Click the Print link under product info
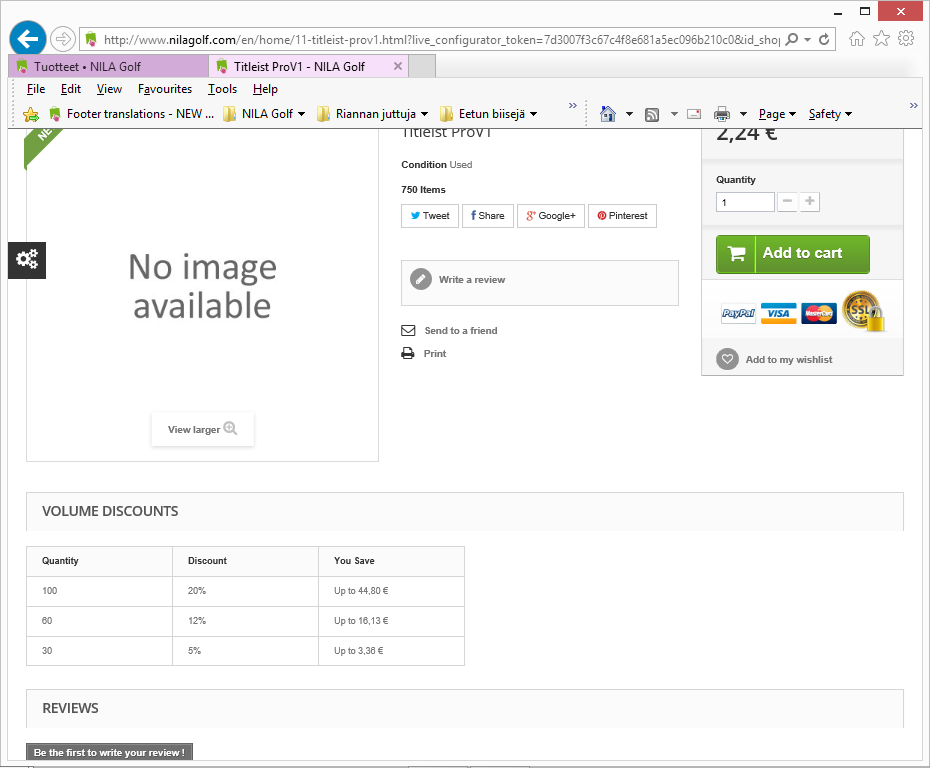 pyautogui.click(x=435, y=353)
